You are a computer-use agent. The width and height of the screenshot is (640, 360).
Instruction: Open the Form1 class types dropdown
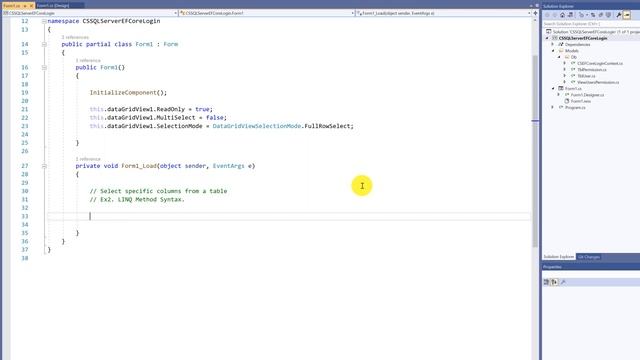[x=353, y=13]
